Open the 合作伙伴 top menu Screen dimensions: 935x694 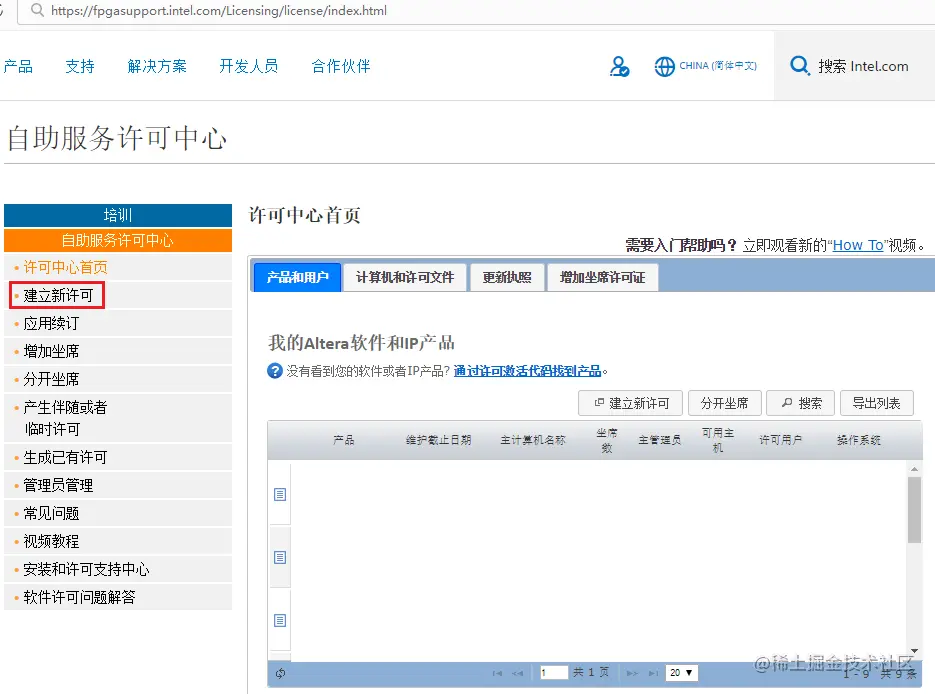pyautogui.click(x=340, y=66)
